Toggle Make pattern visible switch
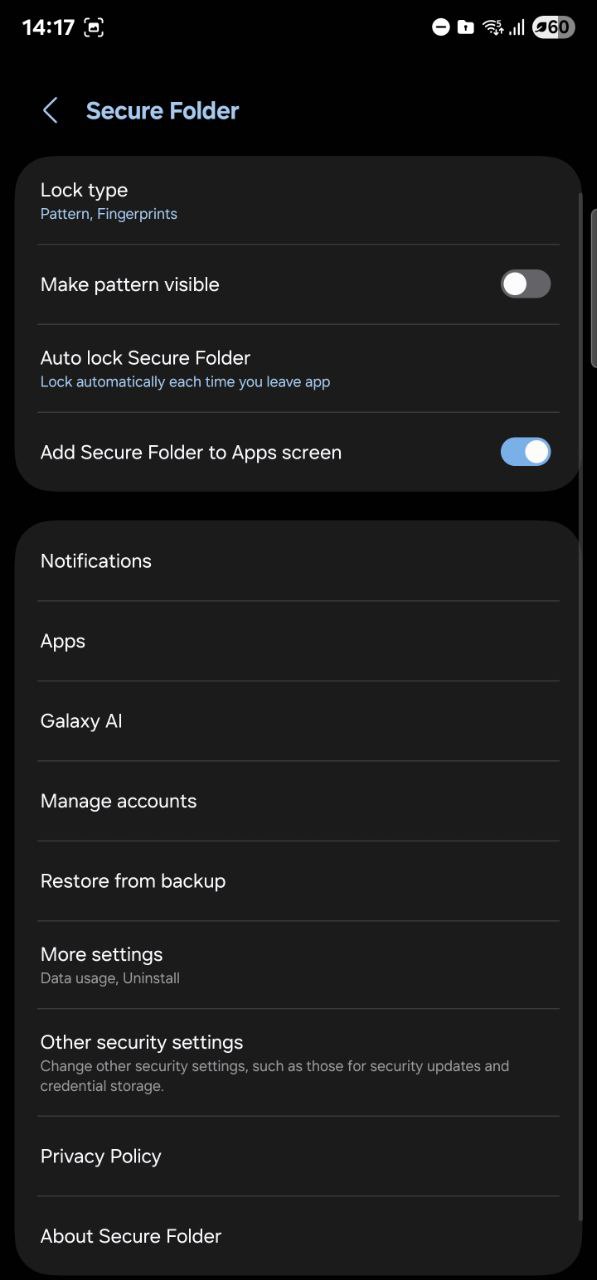The height and width of the screenshot is (1280, 597). 525,284
